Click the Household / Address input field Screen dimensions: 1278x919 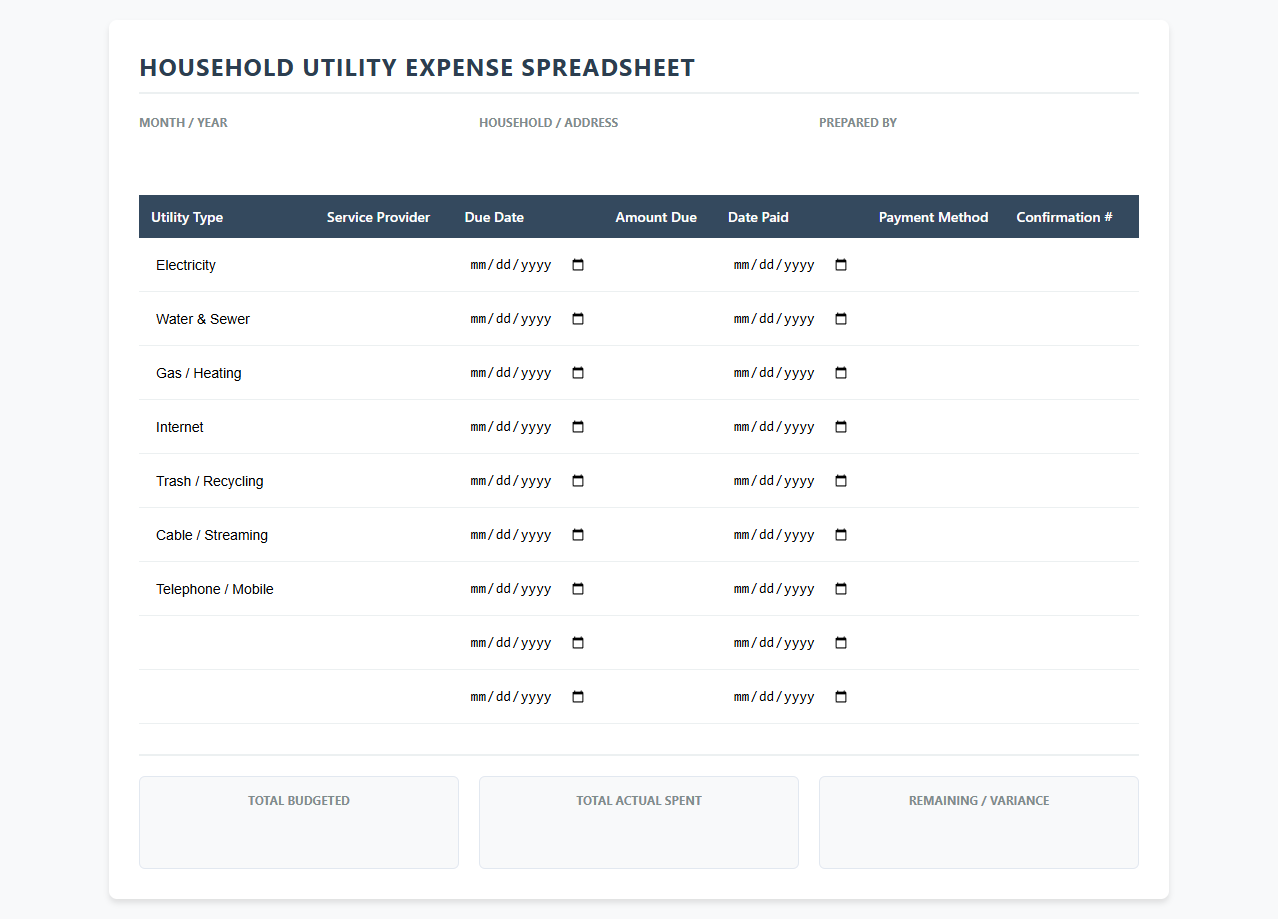(639, 152)
